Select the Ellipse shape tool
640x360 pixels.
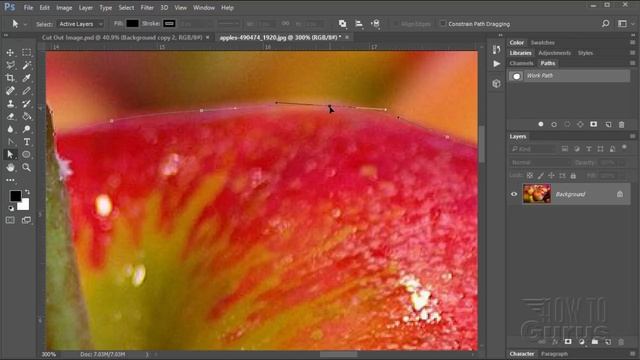coord(27,154)
